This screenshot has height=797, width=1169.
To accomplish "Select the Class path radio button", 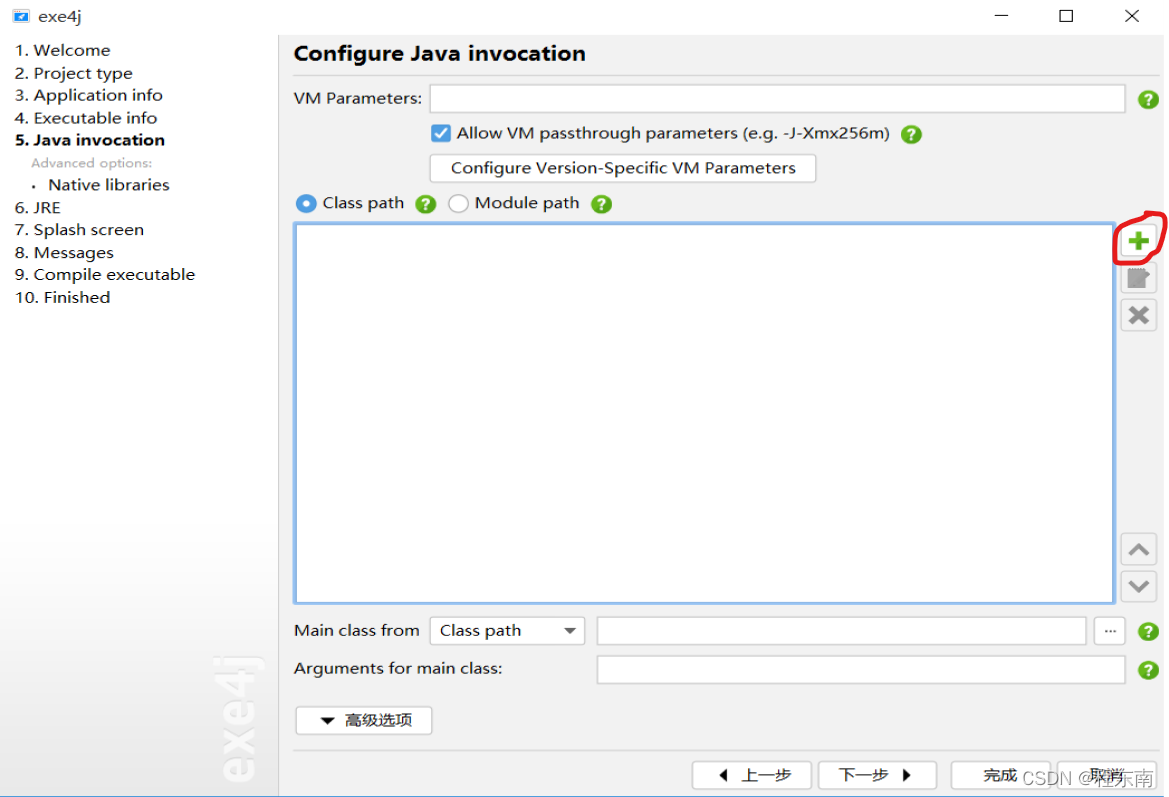I will (x=306, y=203).
